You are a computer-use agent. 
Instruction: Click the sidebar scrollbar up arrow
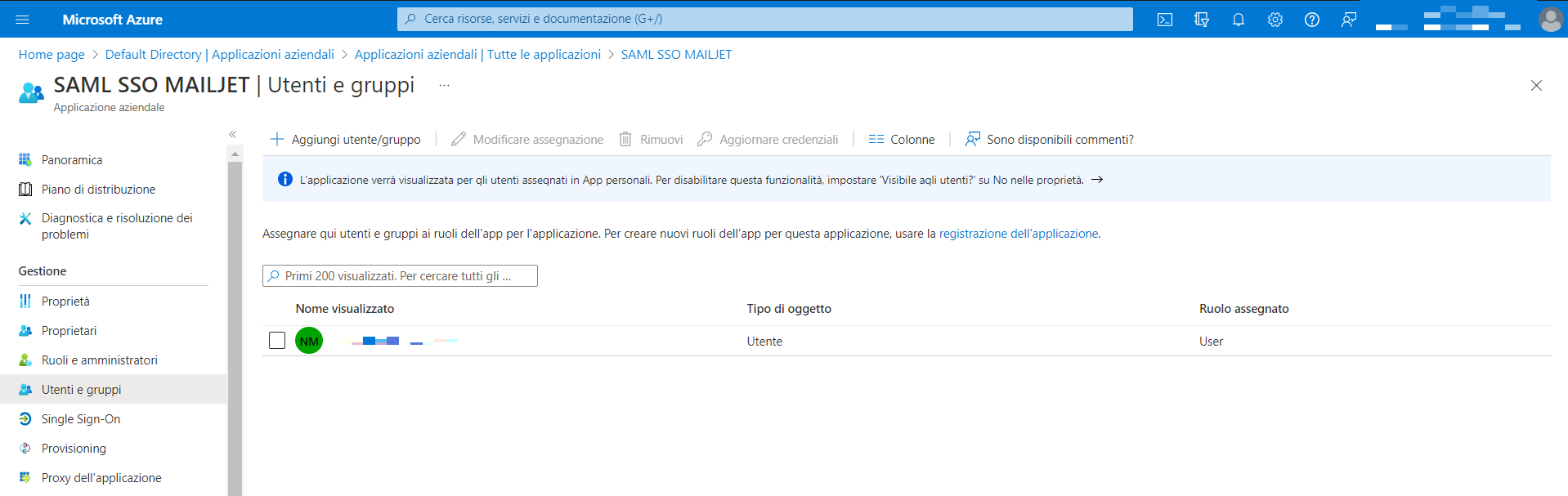pyautogui.click(x=235, y=154)
